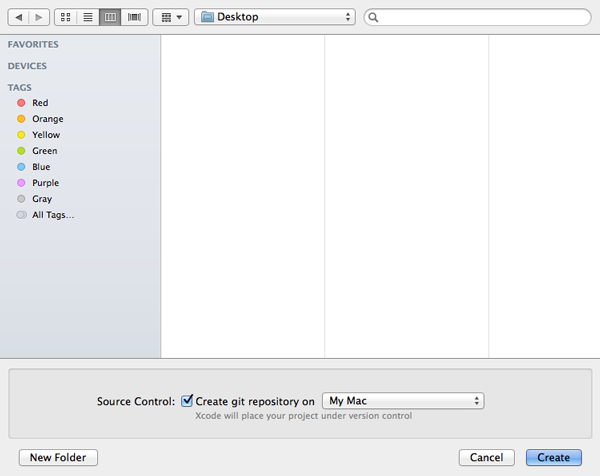Toggle Create git repository checkbox

click(x=187, y=401)
